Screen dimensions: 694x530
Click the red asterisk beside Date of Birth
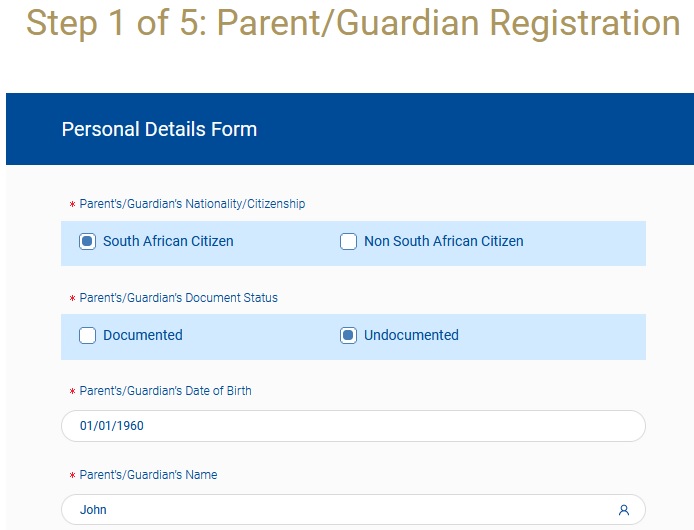(72, 392)
